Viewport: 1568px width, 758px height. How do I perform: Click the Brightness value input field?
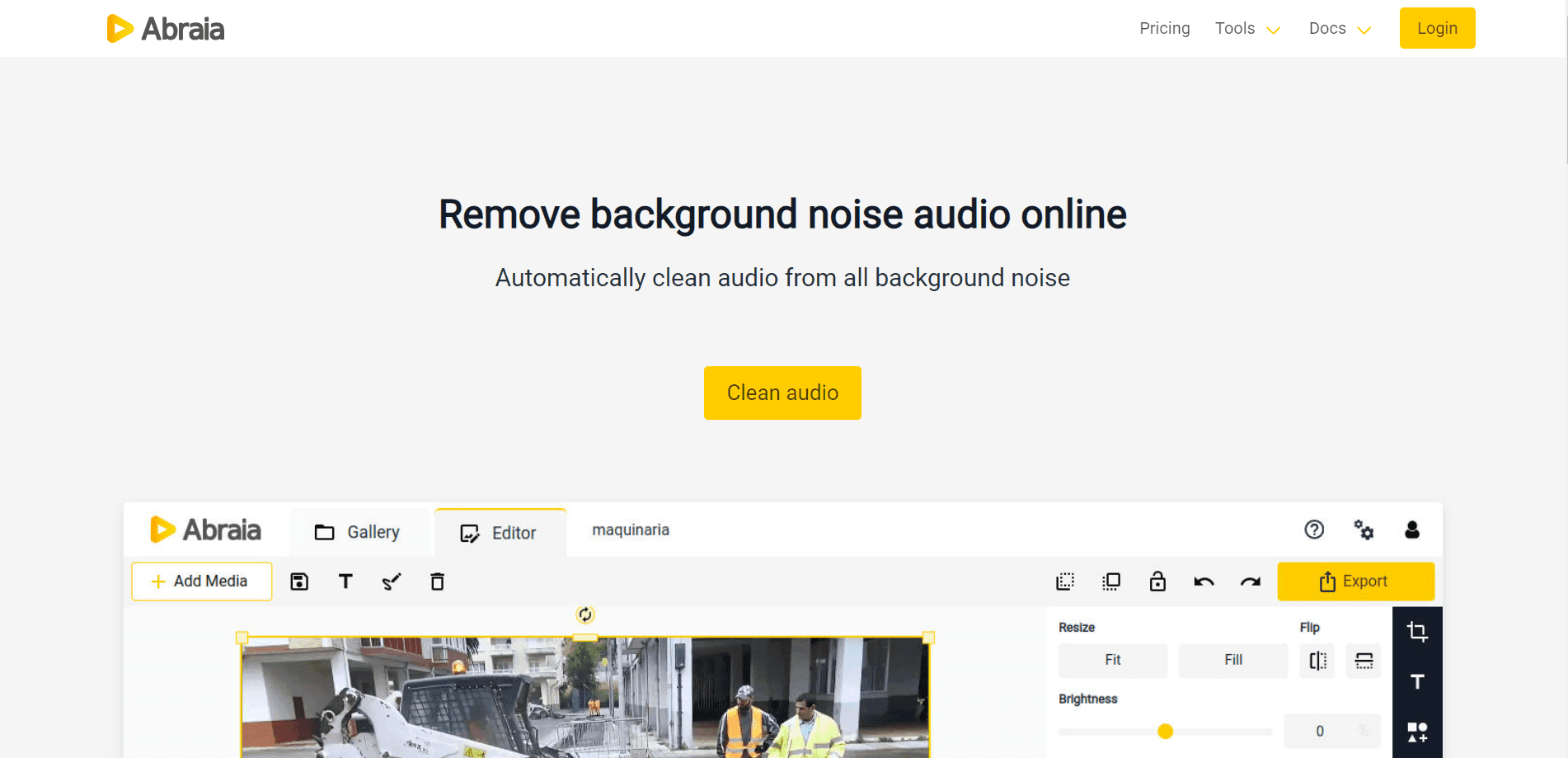click(1332, 731)
